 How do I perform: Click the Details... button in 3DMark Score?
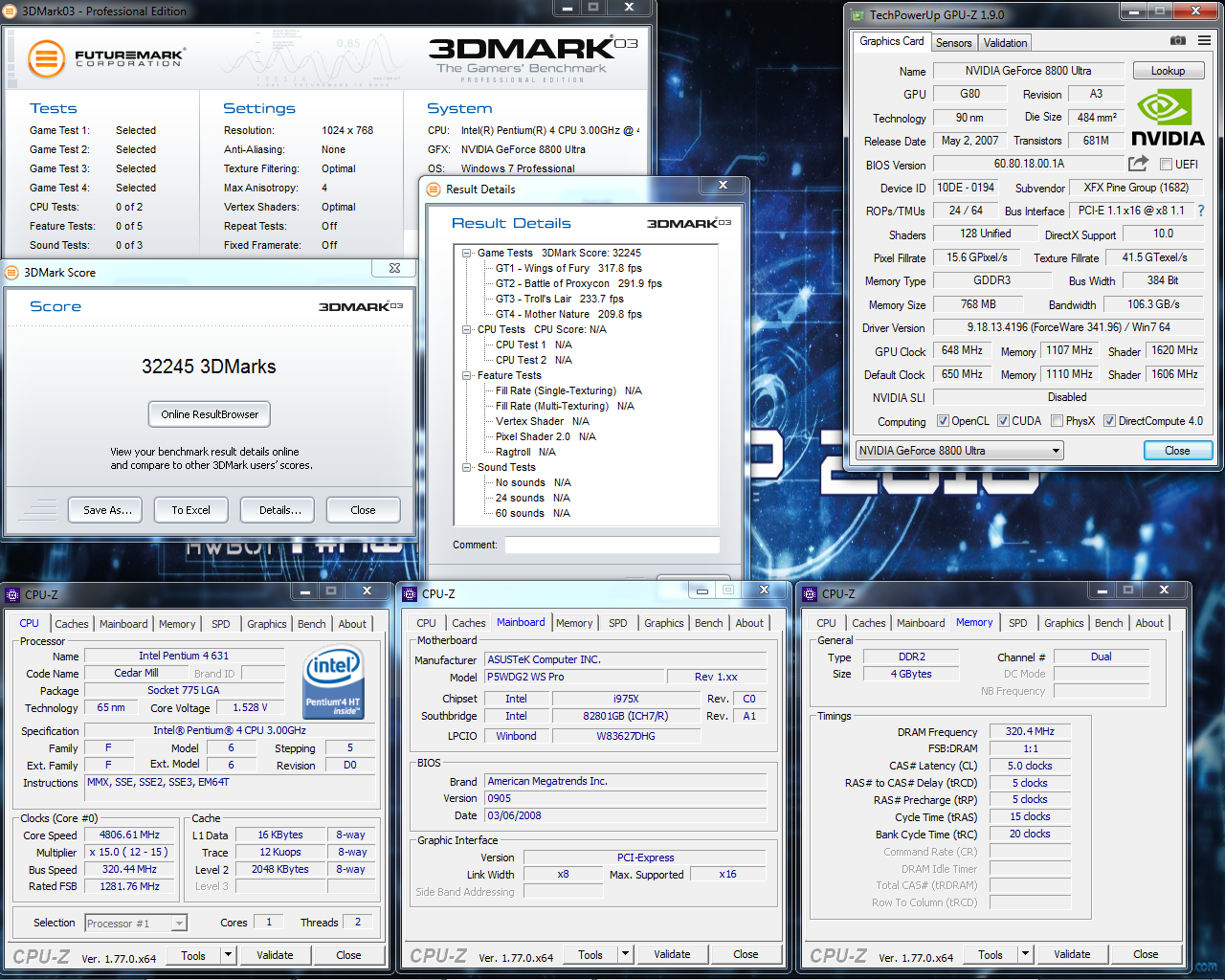click(278, 510)
